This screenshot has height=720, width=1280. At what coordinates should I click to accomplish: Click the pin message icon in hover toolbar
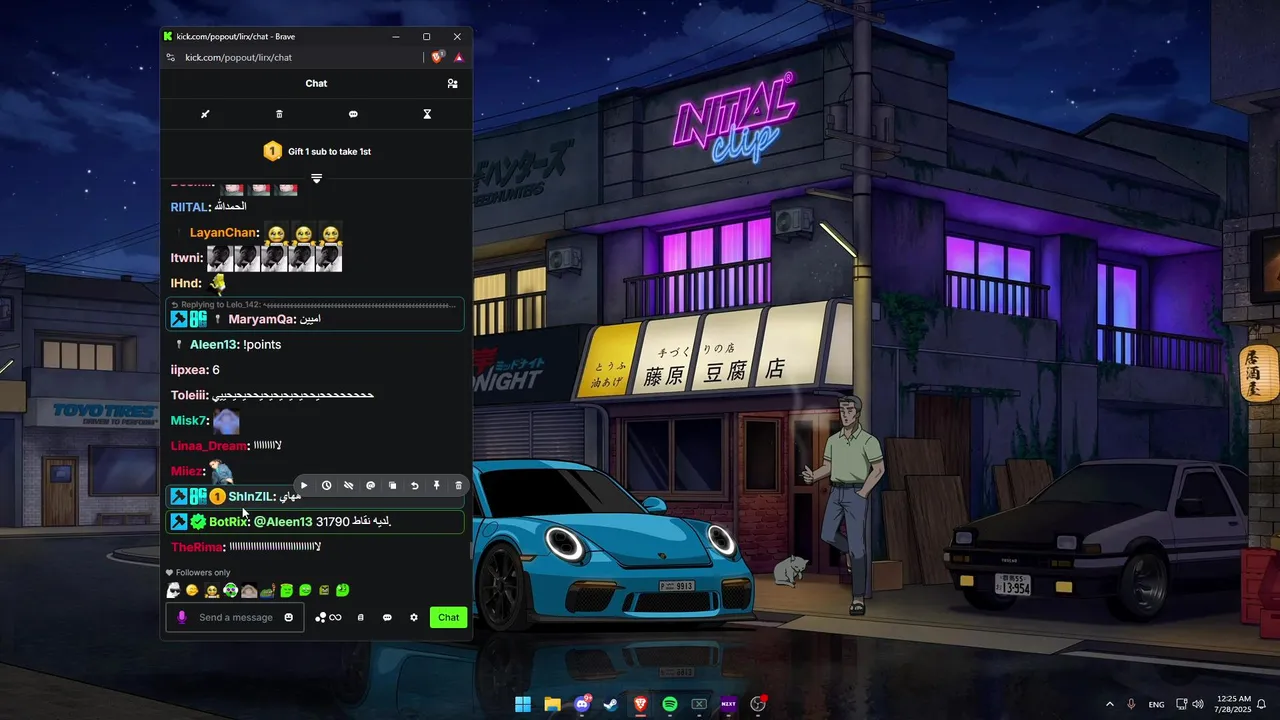click(437, 486)
